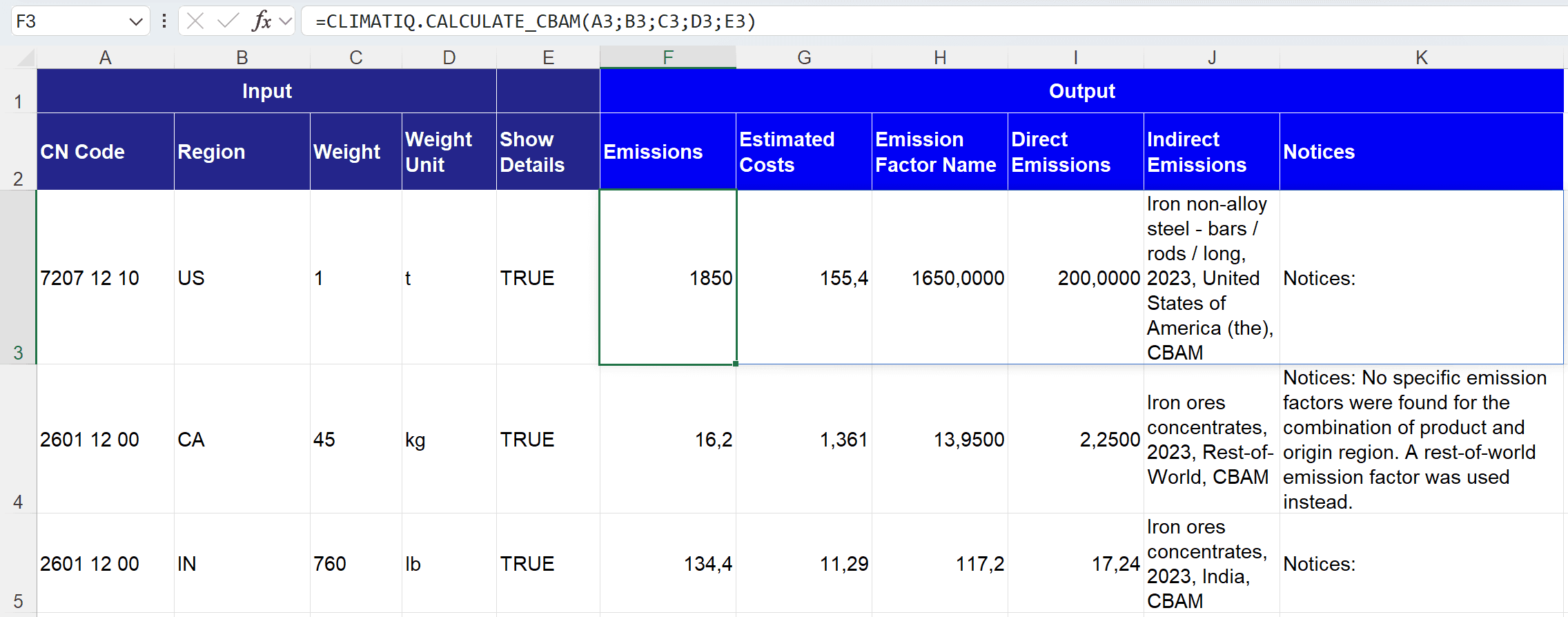Select column C header
The width and height of the screenshot is (1568, 617).
point(355,57)
